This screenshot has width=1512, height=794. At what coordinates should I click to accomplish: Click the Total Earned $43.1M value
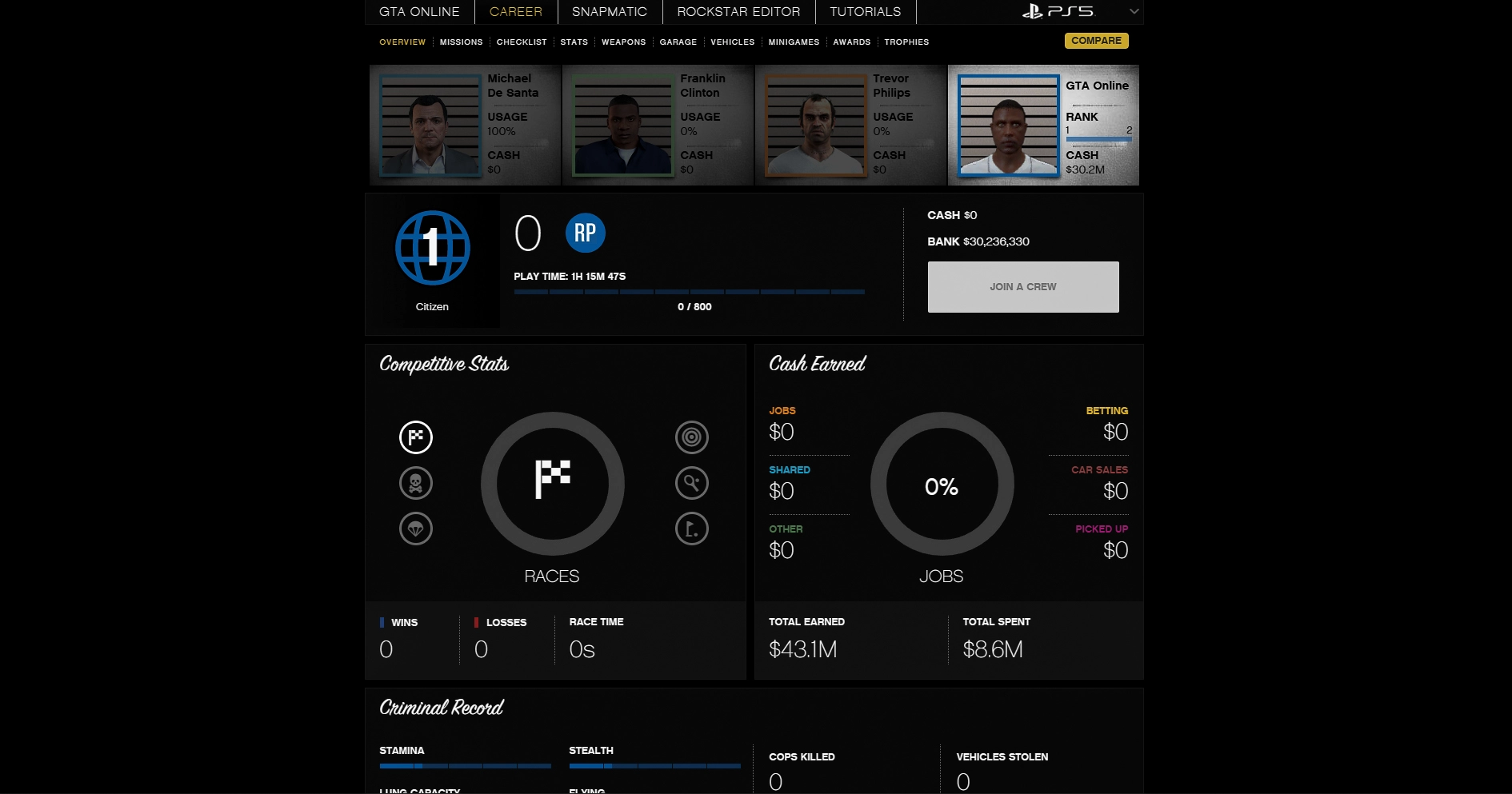[x=803, y=649]
